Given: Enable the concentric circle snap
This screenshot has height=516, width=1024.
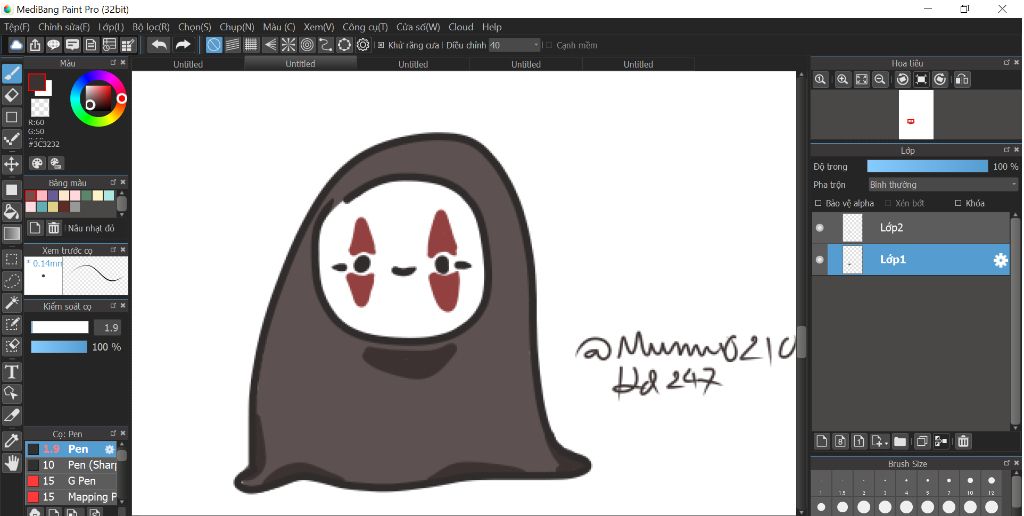Looking at the screenshot, I should click(x=307, y=45).
